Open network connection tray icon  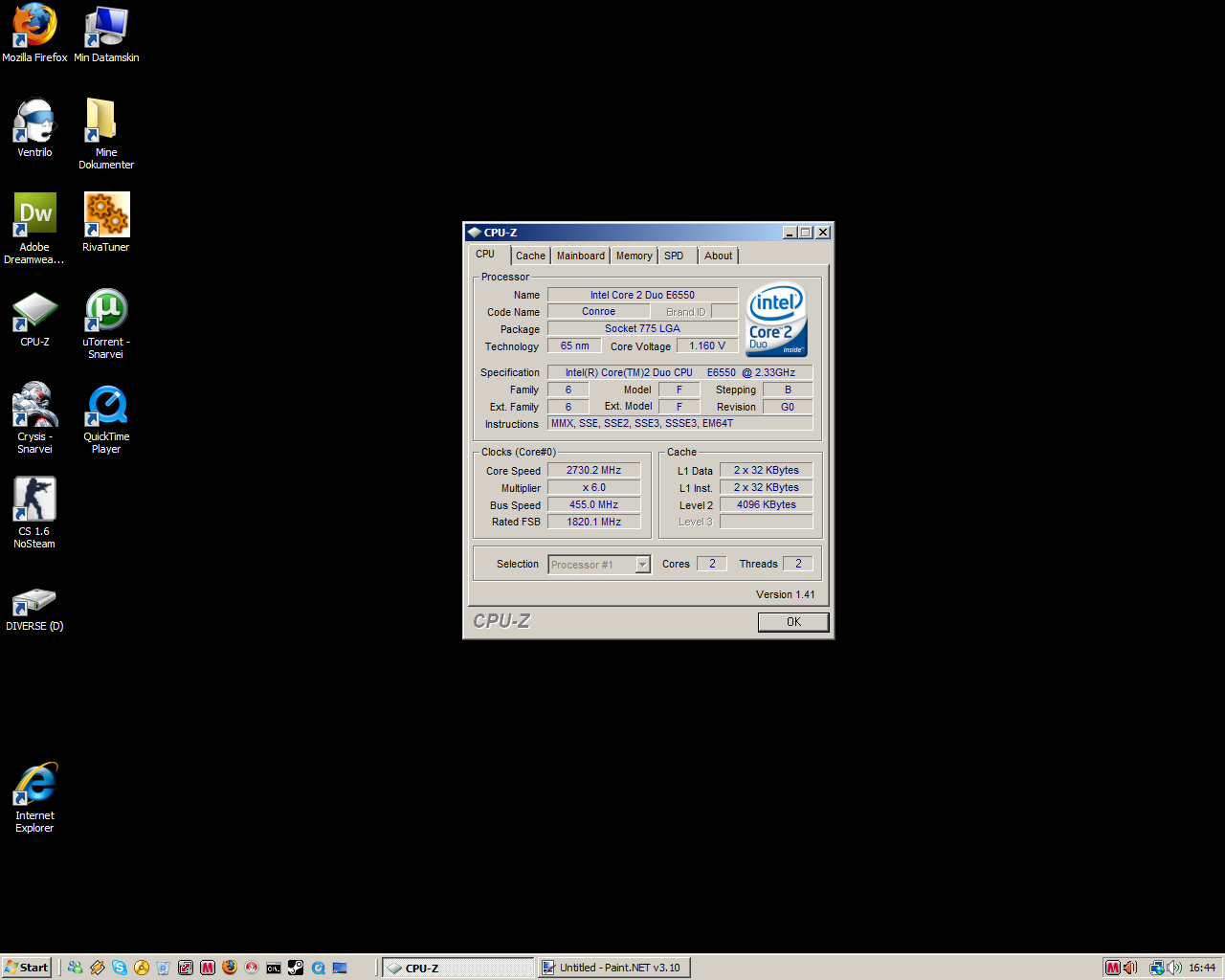(x=1157, y=968)
